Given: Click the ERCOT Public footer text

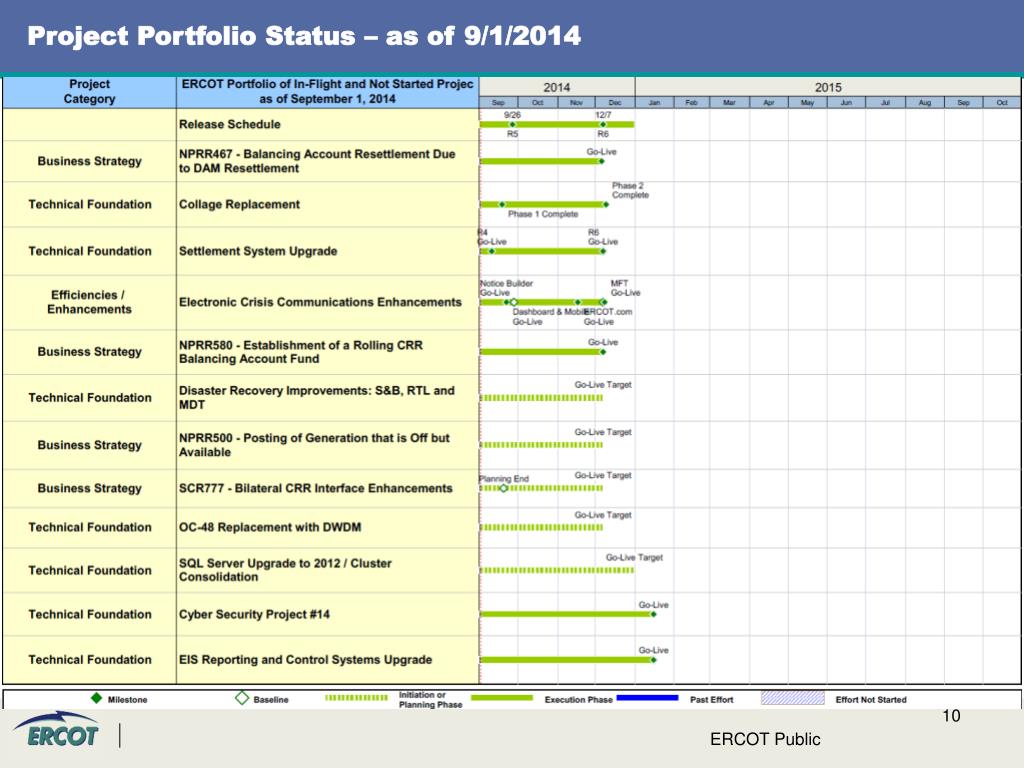Looking at the screenshot, I should (765, 739).
